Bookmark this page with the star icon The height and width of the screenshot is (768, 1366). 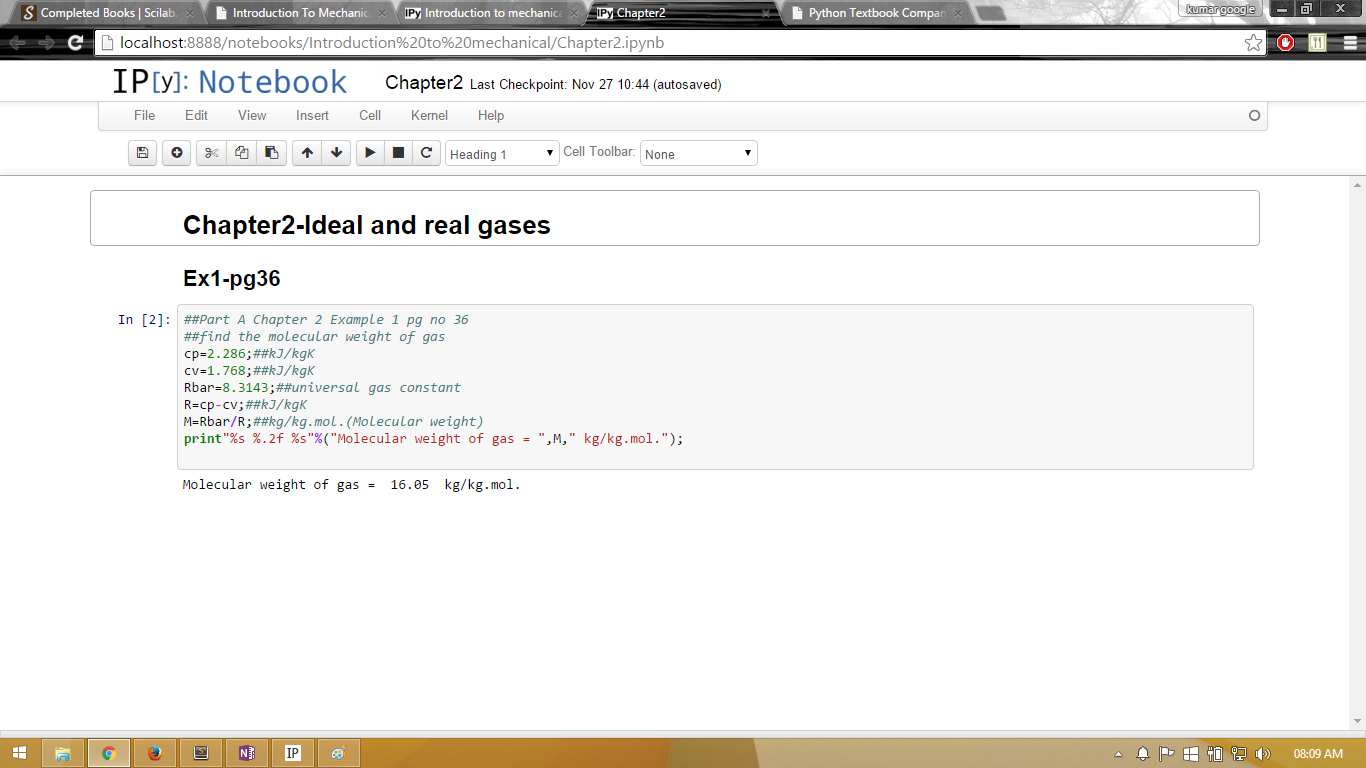(x=1253, y=43)
